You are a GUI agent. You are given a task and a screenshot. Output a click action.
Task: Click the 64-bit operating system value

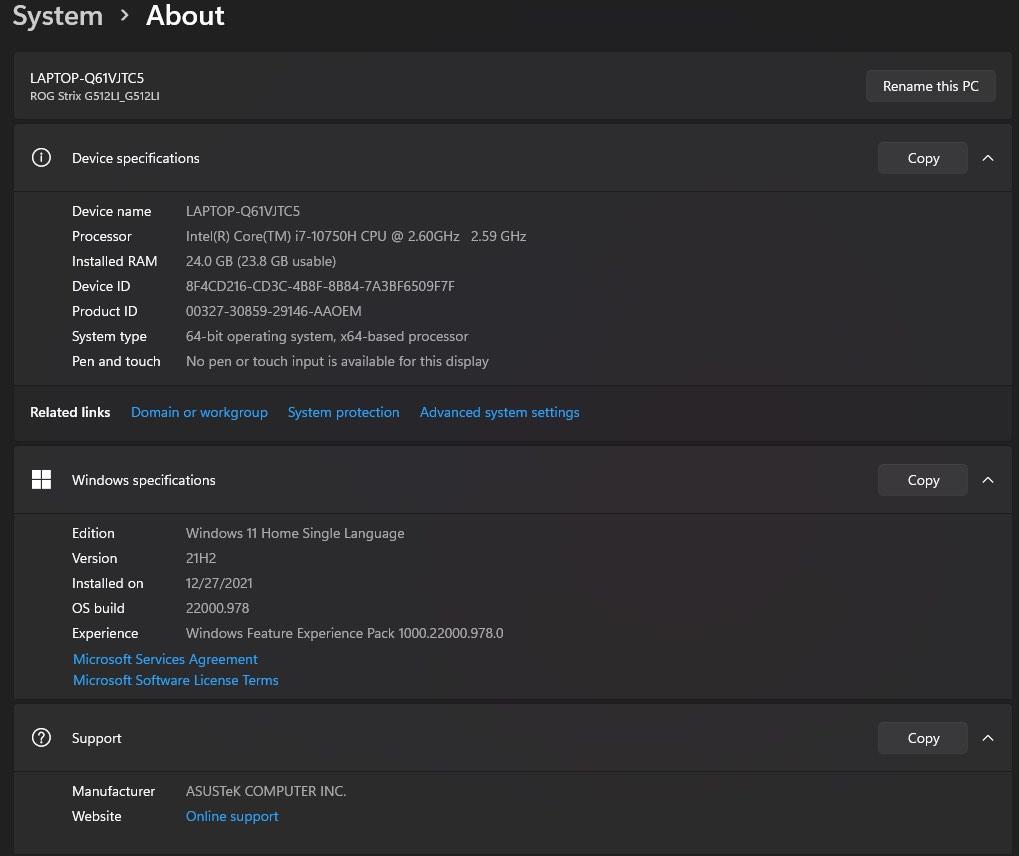[x=327, y=336]
